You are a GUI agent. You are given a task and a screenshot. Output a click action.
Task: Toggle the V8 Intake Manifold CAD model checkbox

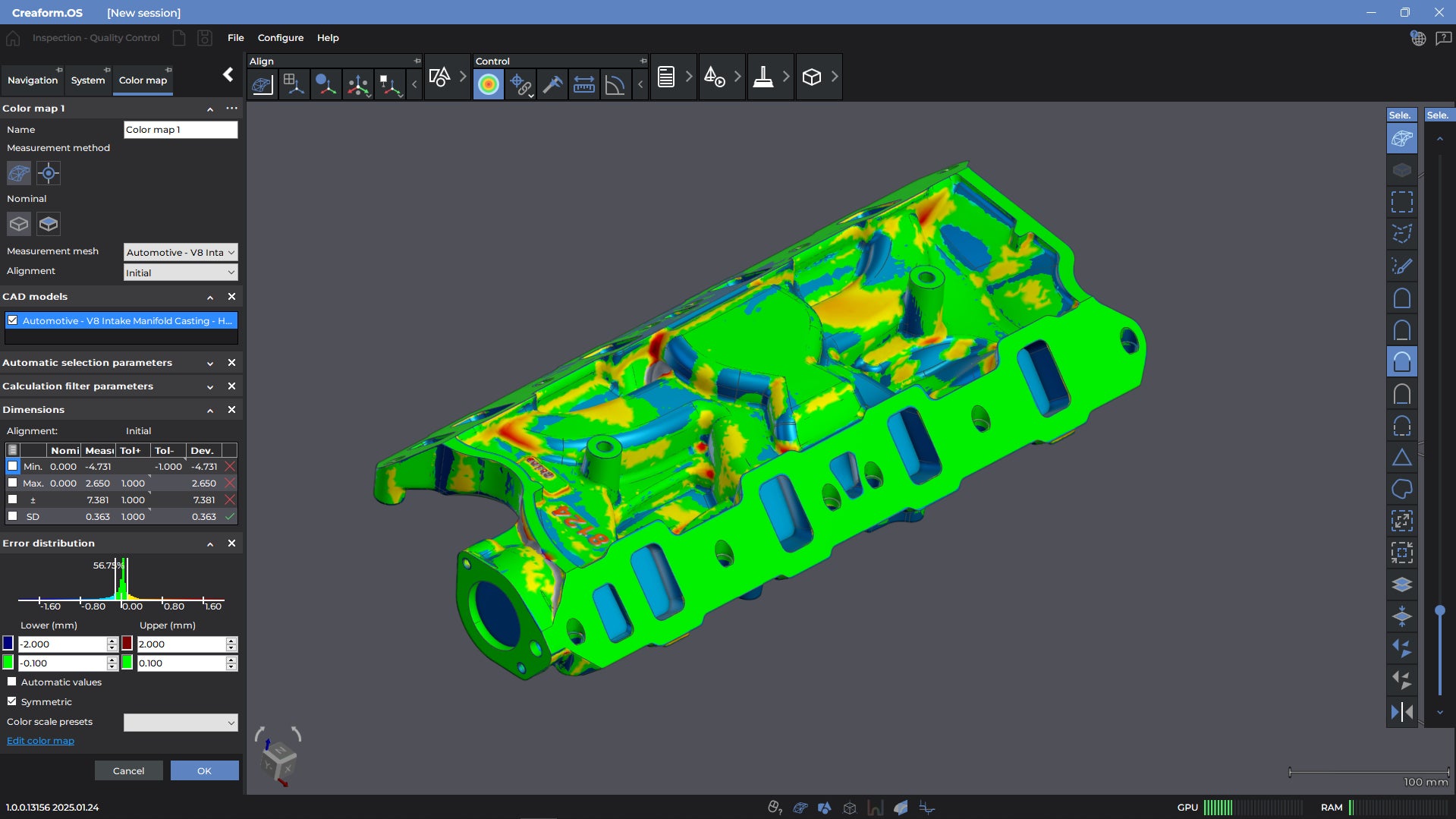13,320
